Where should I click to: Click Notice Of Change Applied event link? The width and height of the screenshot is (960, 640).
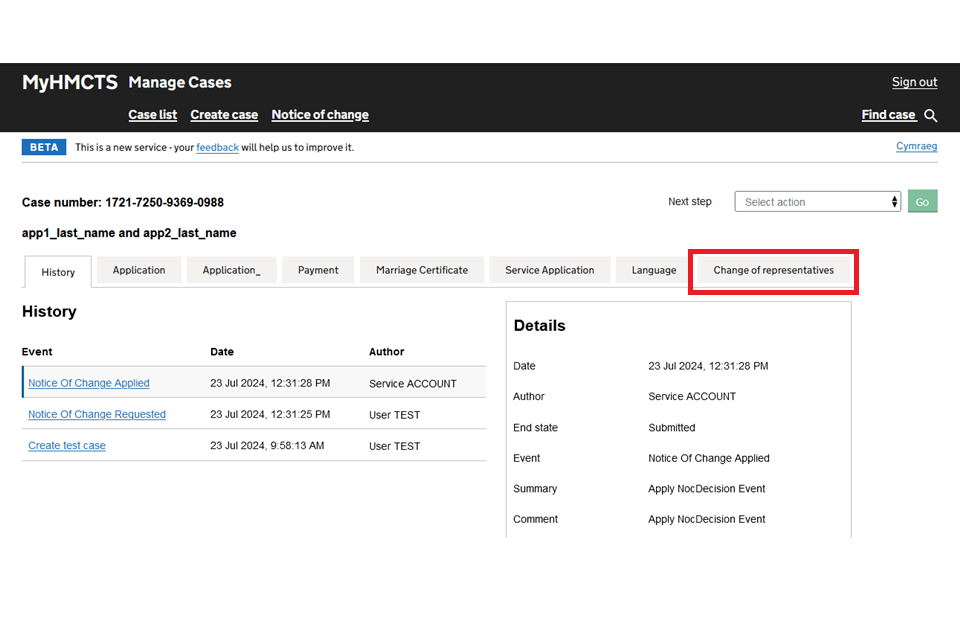pos(89,383)
